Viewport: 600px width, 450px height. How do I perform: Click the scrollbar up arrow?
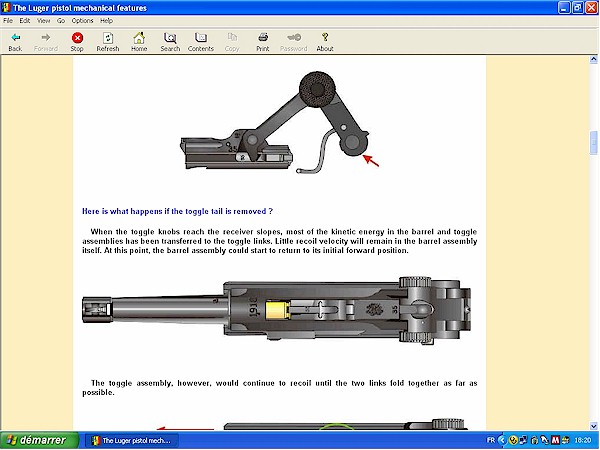coord(593,59)
